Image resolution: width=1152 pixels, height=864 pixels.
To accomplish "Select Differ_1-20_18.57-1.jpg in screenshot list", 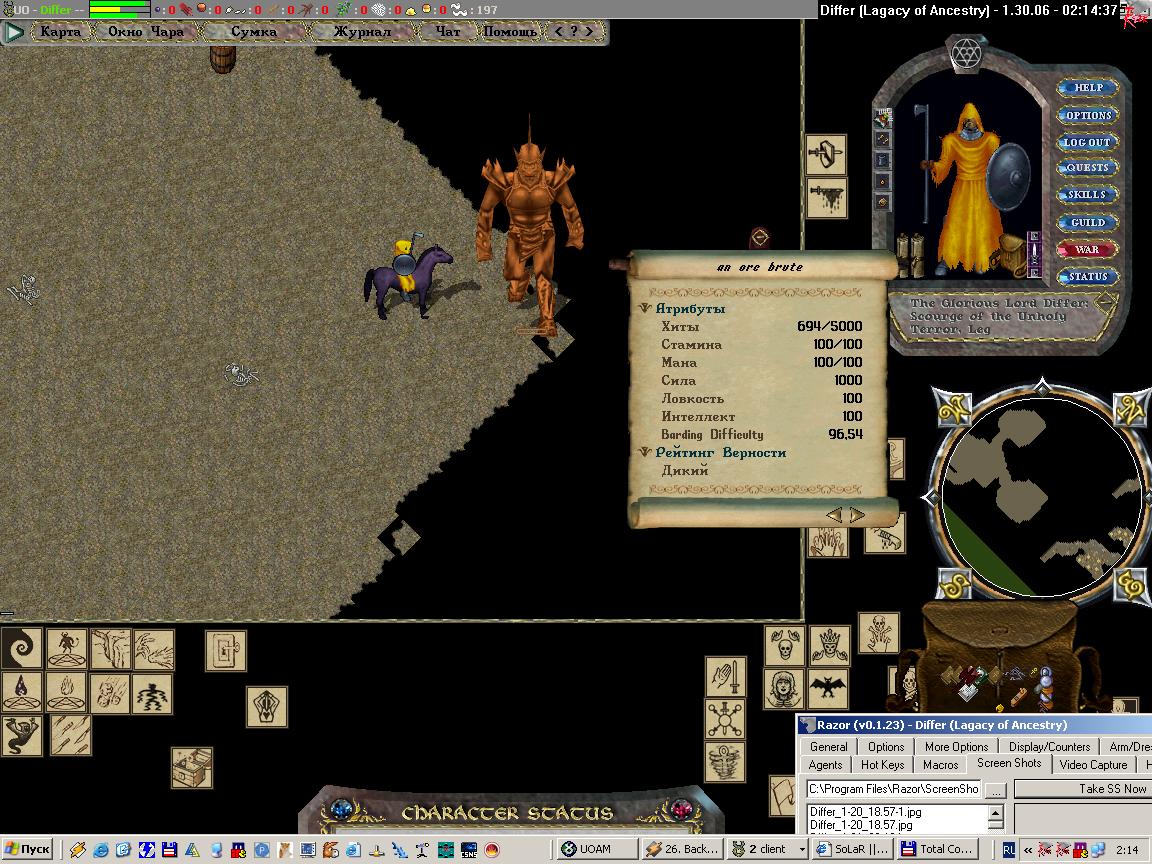I will (866, 812).
